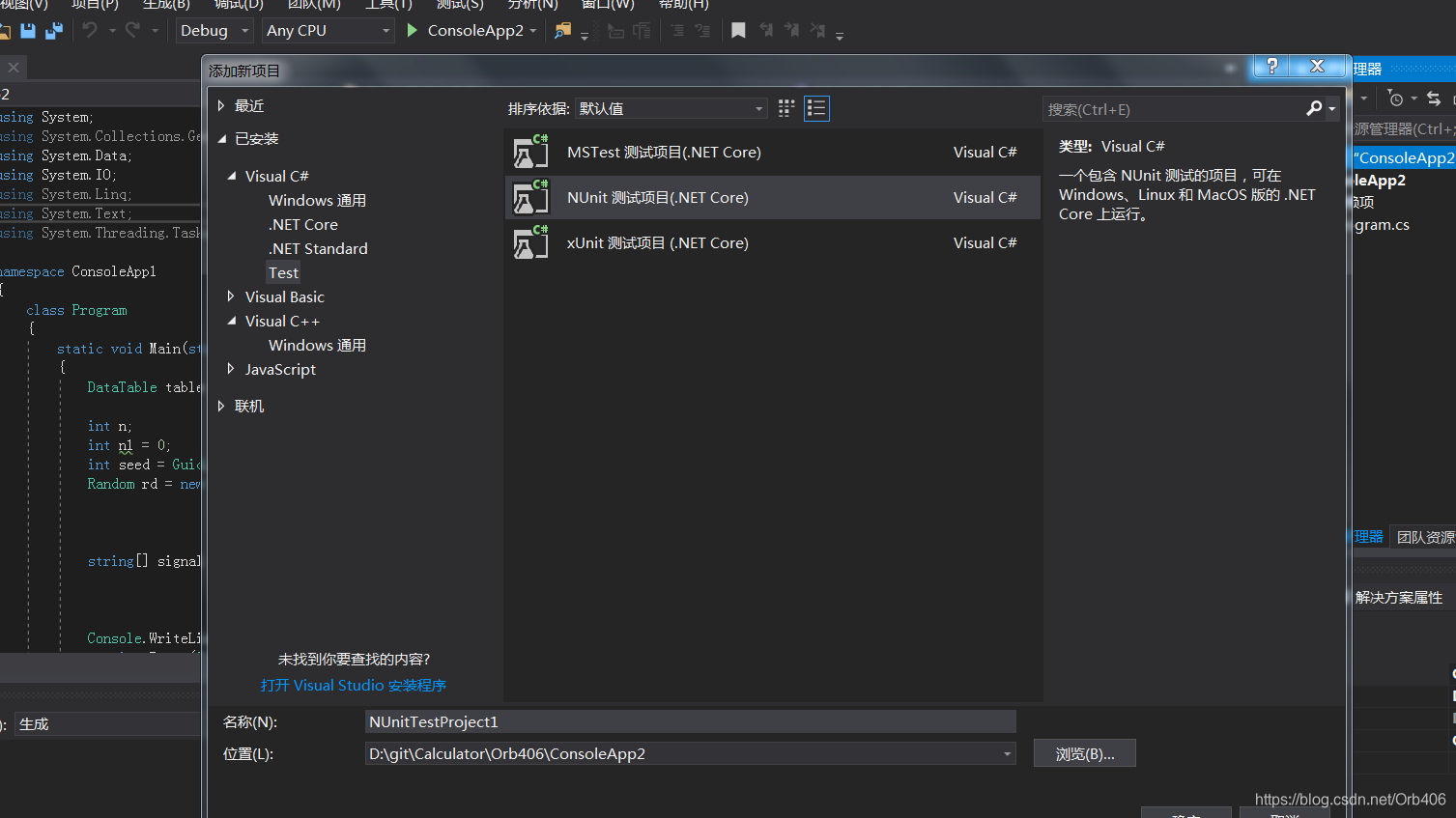Click the 名称 name input field
The width and height of the screenshot is (1456, 818).
point(691,721)
